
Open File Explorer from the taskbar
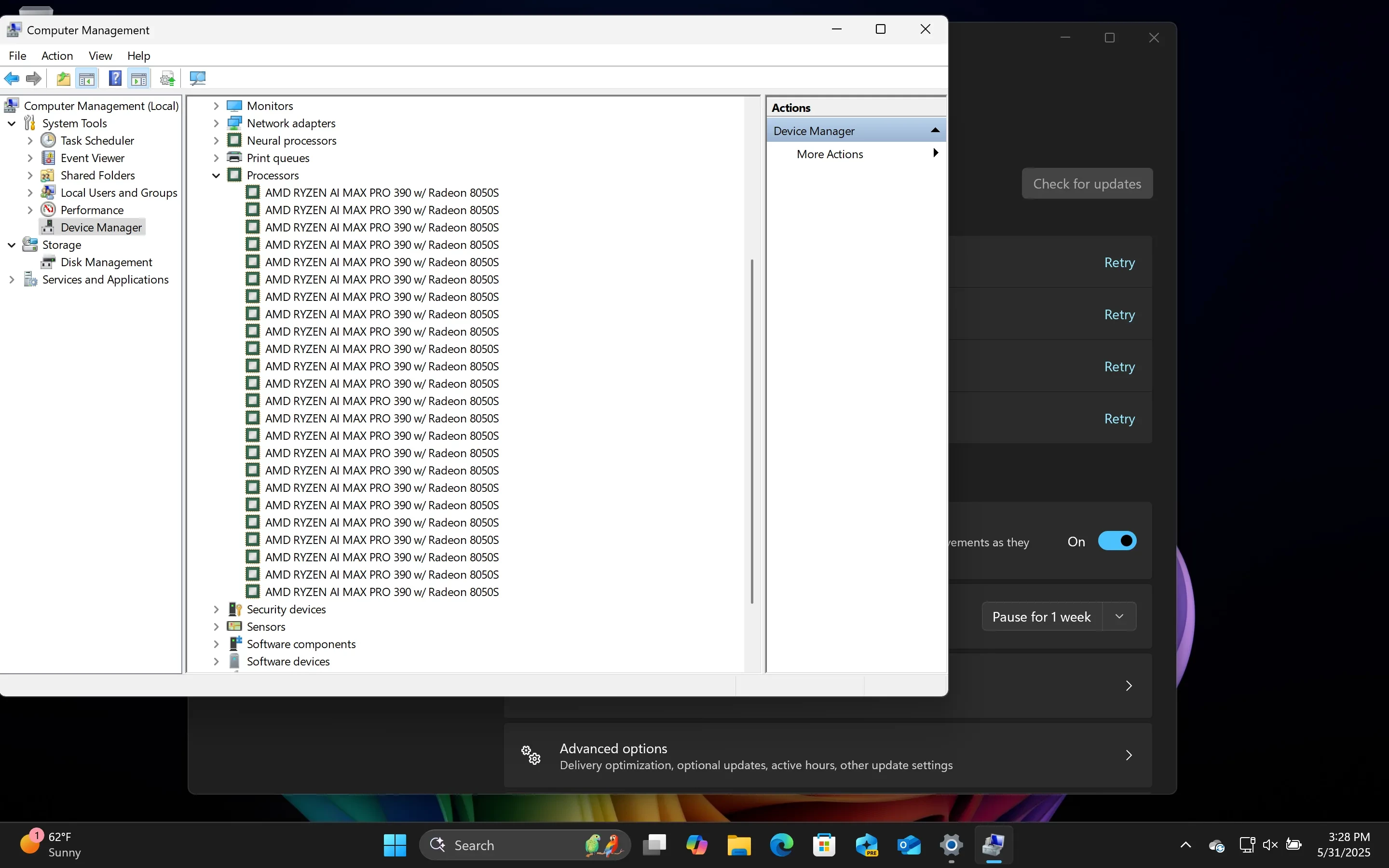click(739, 845)
